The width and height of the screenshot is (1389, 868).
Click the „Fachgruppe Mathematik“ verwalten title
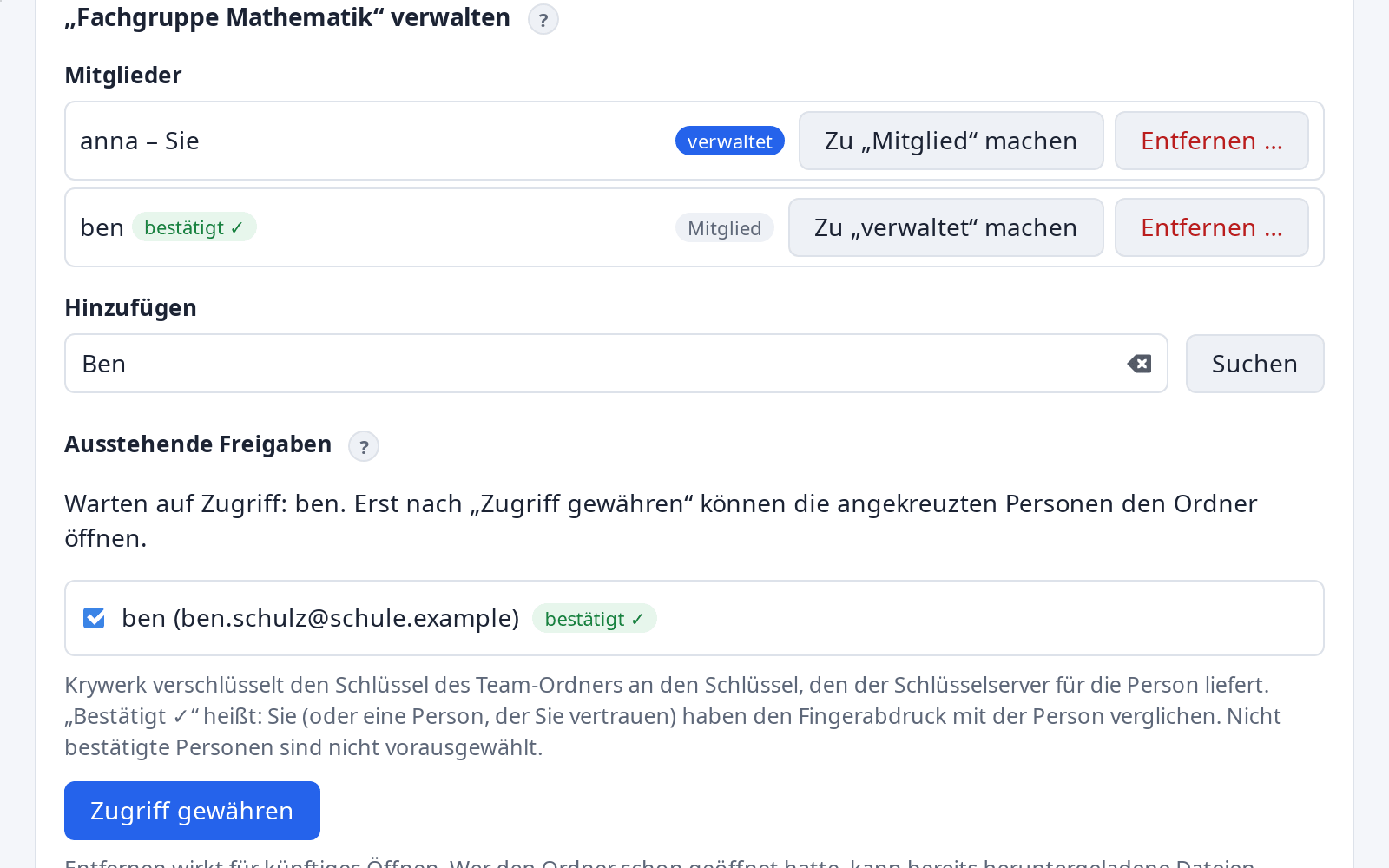click(287, 17)
